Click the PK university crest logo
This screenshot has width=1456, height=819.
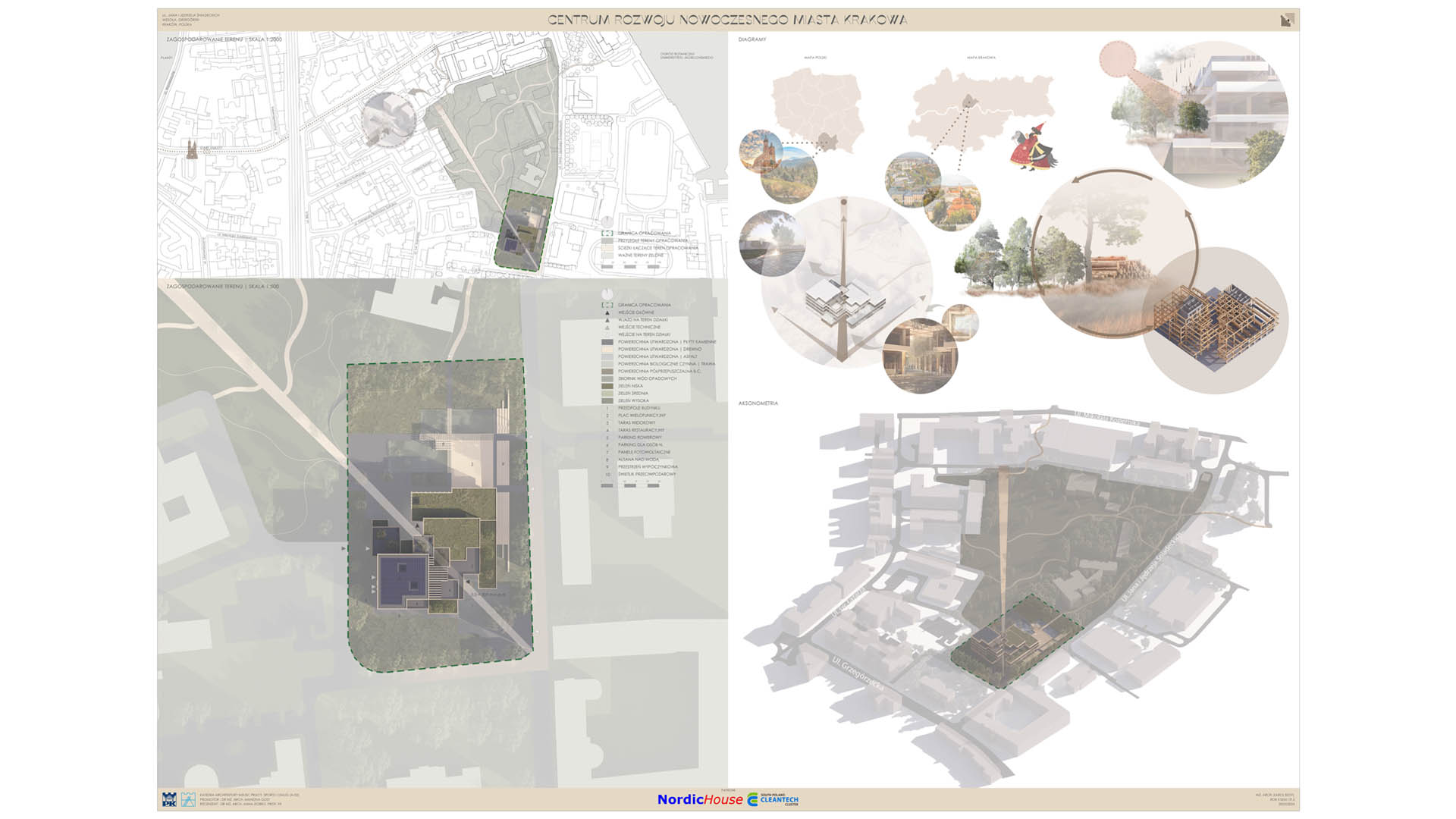click(169, 799)
